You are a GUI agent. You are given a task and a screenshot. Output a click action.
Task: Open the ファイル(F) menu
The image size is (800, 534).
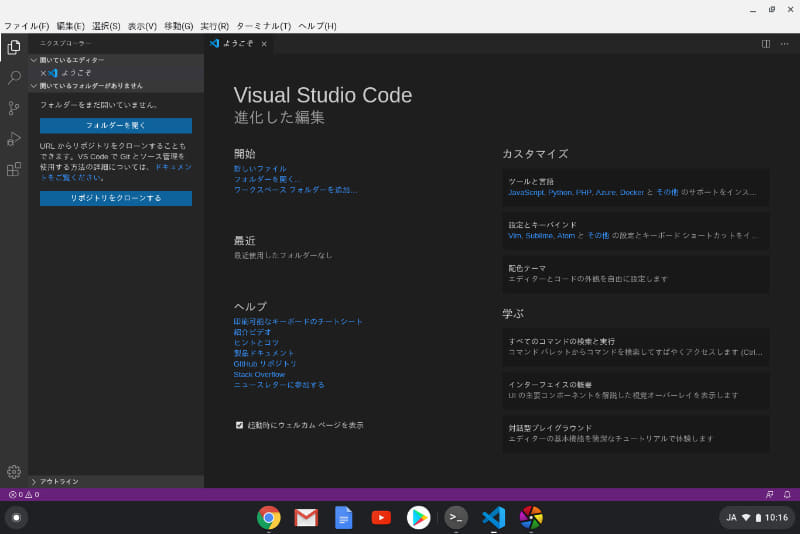pyautogui.click(x=27, y=26)
